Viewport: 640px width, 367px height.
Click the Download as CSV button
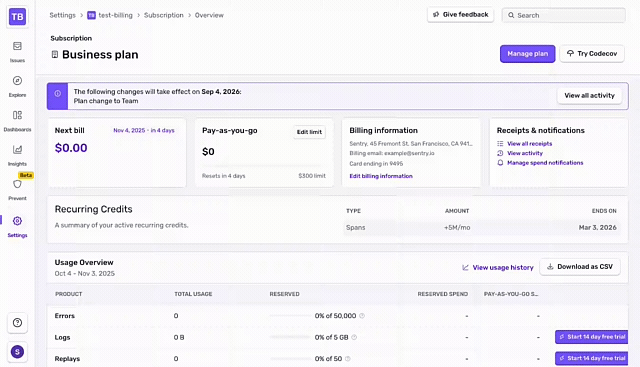coord(580,267)
